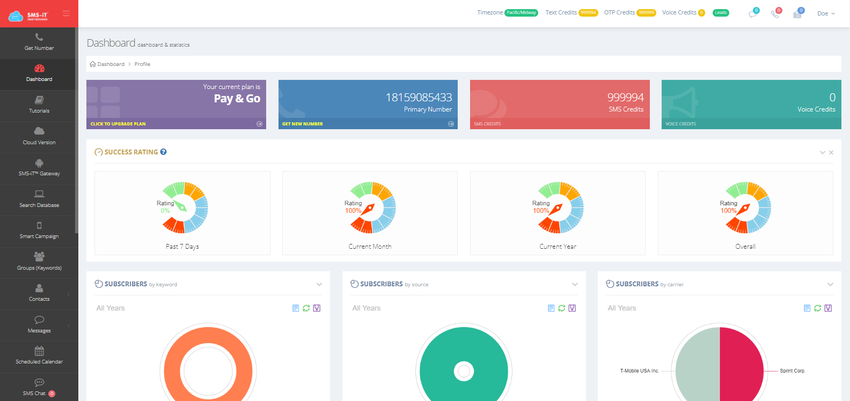
Task: Click the Get New Number link
Action: [x=302, y=124]
